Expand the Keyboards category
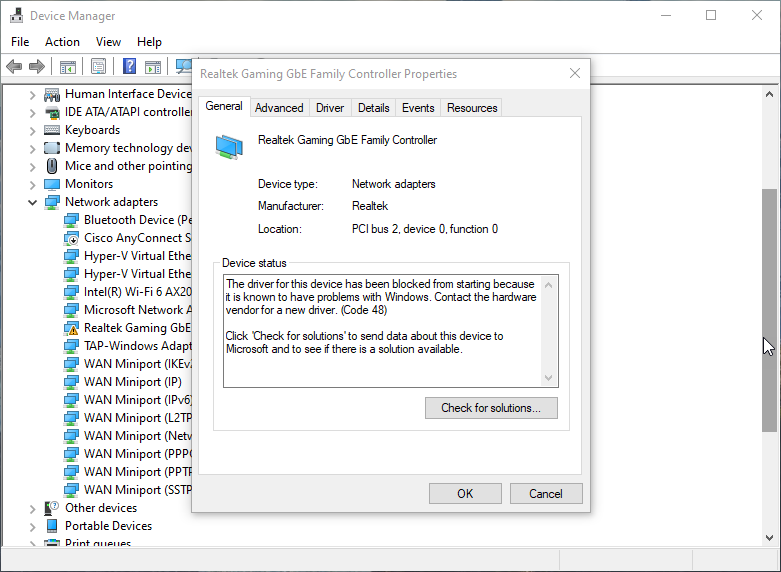The image size is (781, 572). pyautogui.click(x=32, y=130)
